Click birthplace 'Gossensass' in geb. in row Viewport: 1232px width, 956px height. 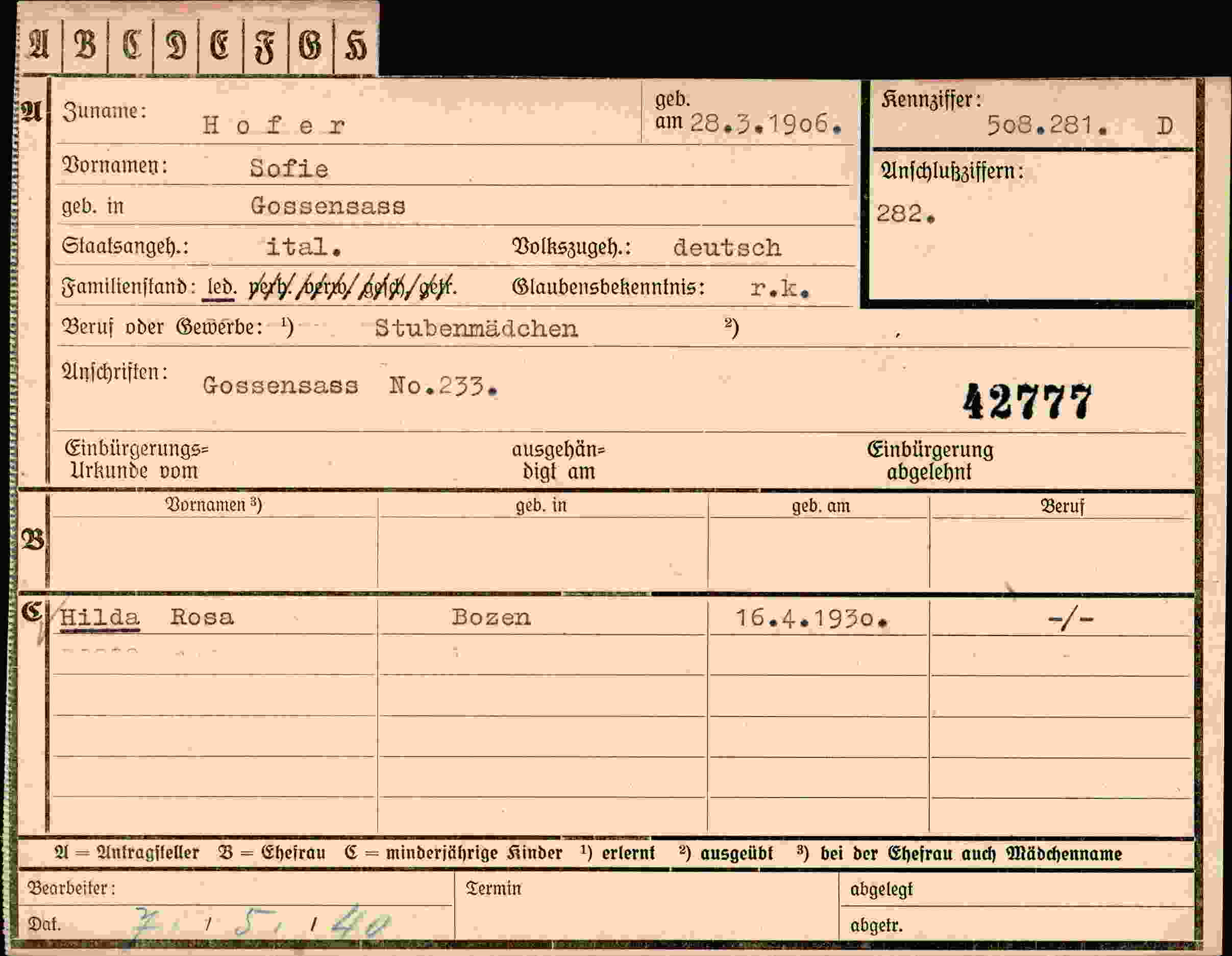click(328, 206)
